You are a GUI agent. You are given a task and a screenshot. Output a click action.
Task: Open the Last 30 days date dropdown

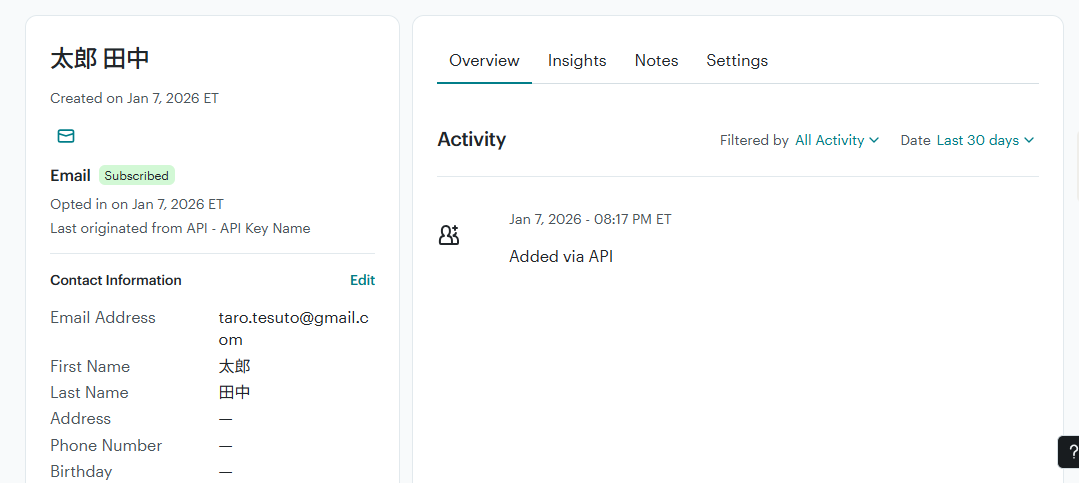coord(984,141)
